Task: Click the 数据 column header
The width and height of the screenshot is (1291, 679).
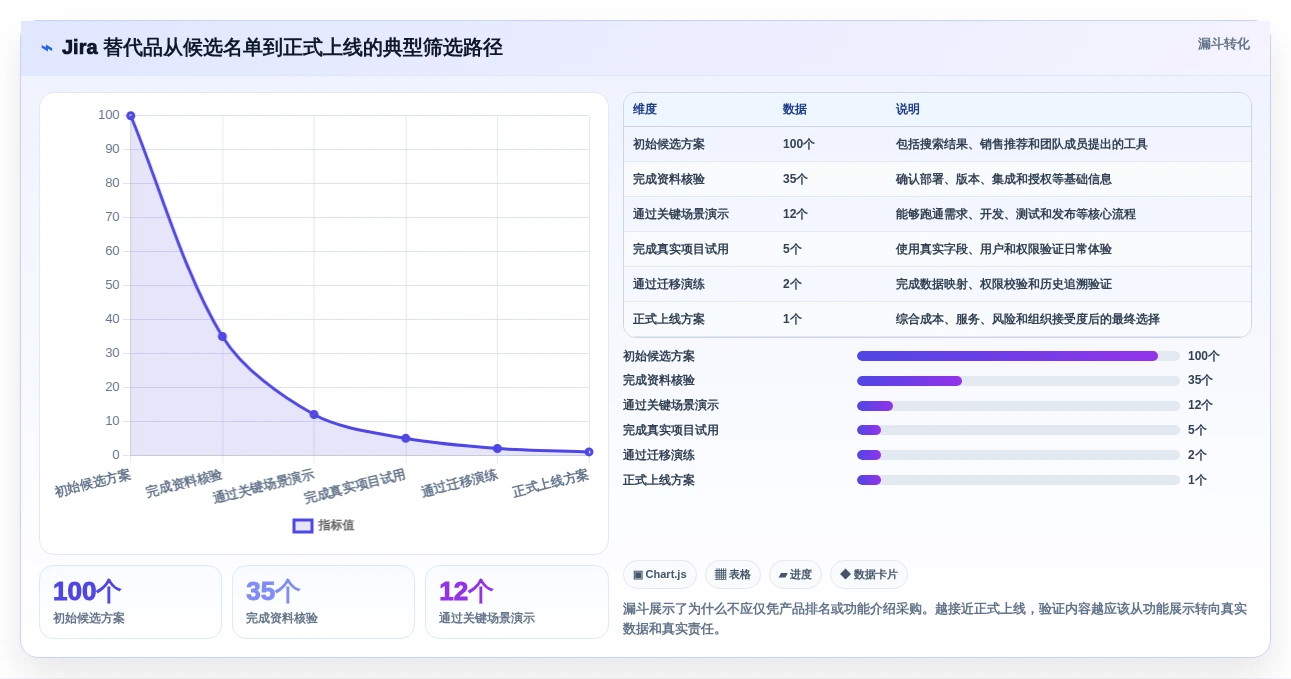Action: [x=795, y=109]
